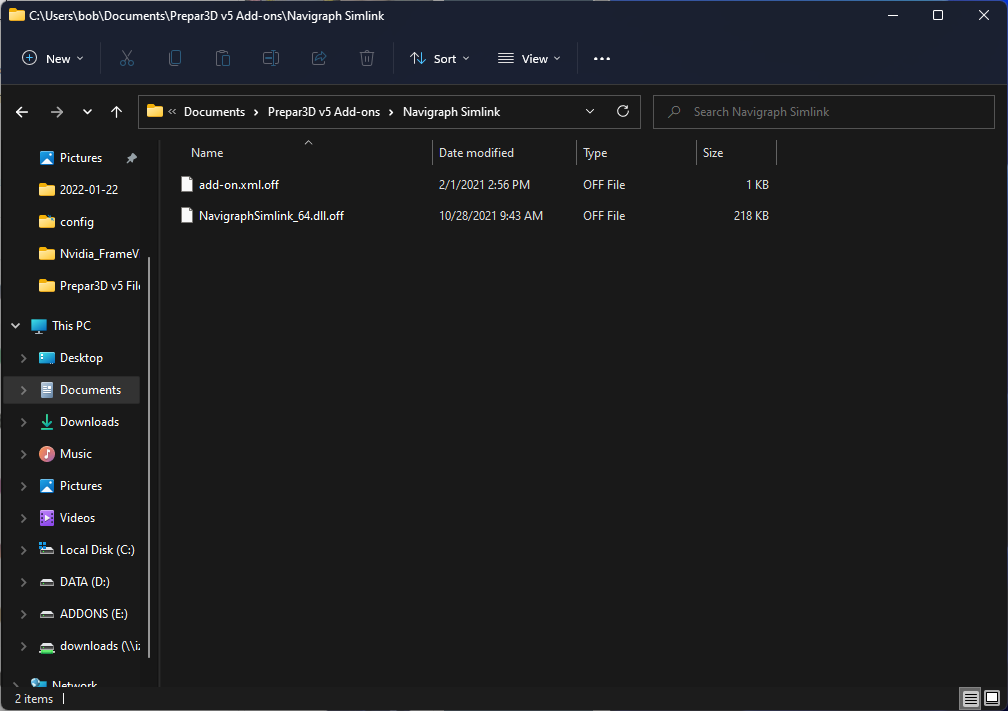Select the NavigraphSimlink_64.dll.off file name
1008x711 pixels.
[271, 215]
